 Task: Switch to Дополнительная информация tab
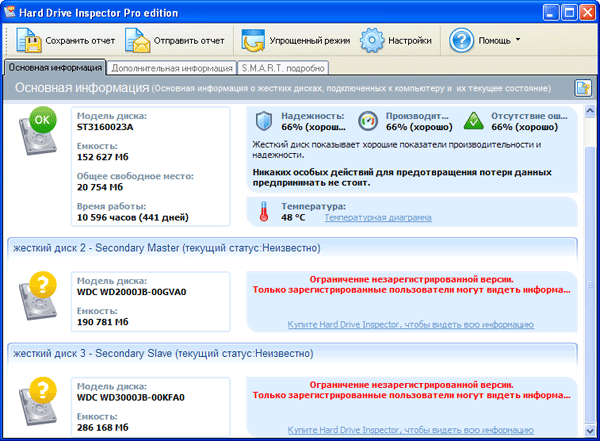point(172,68)
